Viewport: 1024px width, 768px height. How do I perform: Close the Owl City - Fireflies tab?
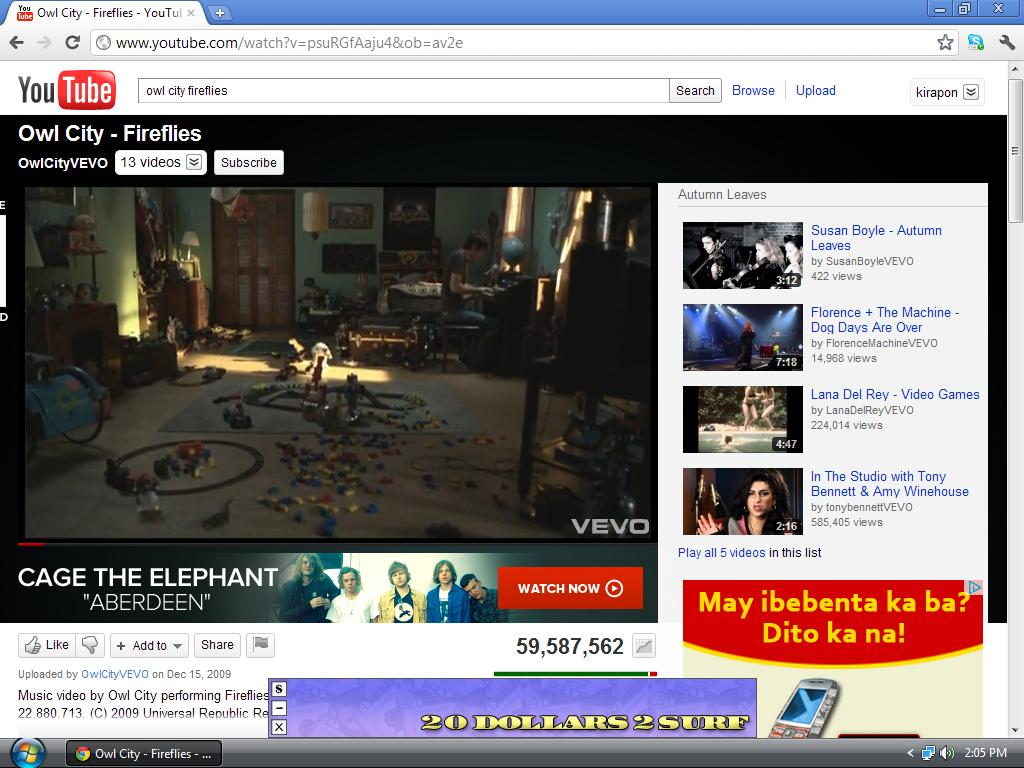191,12
